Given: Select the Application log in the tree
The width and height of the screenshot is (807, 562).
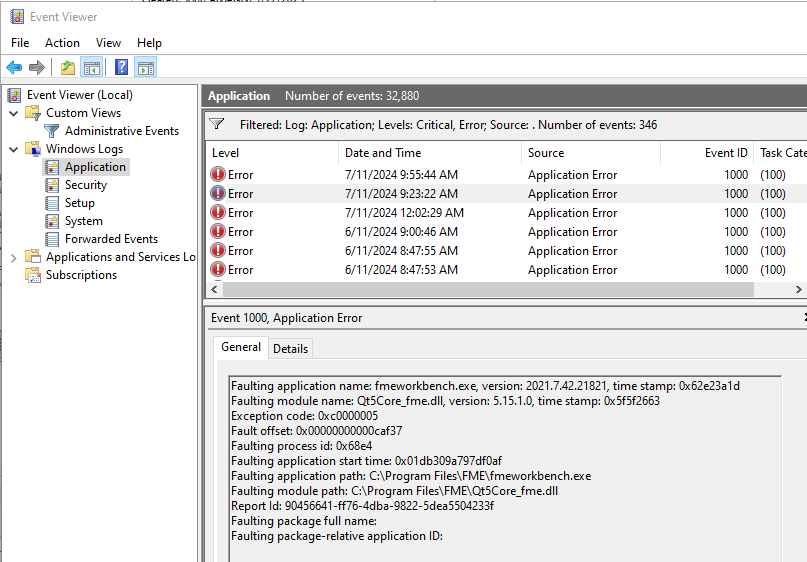Looking at the screenshot, I should point(95,167).
